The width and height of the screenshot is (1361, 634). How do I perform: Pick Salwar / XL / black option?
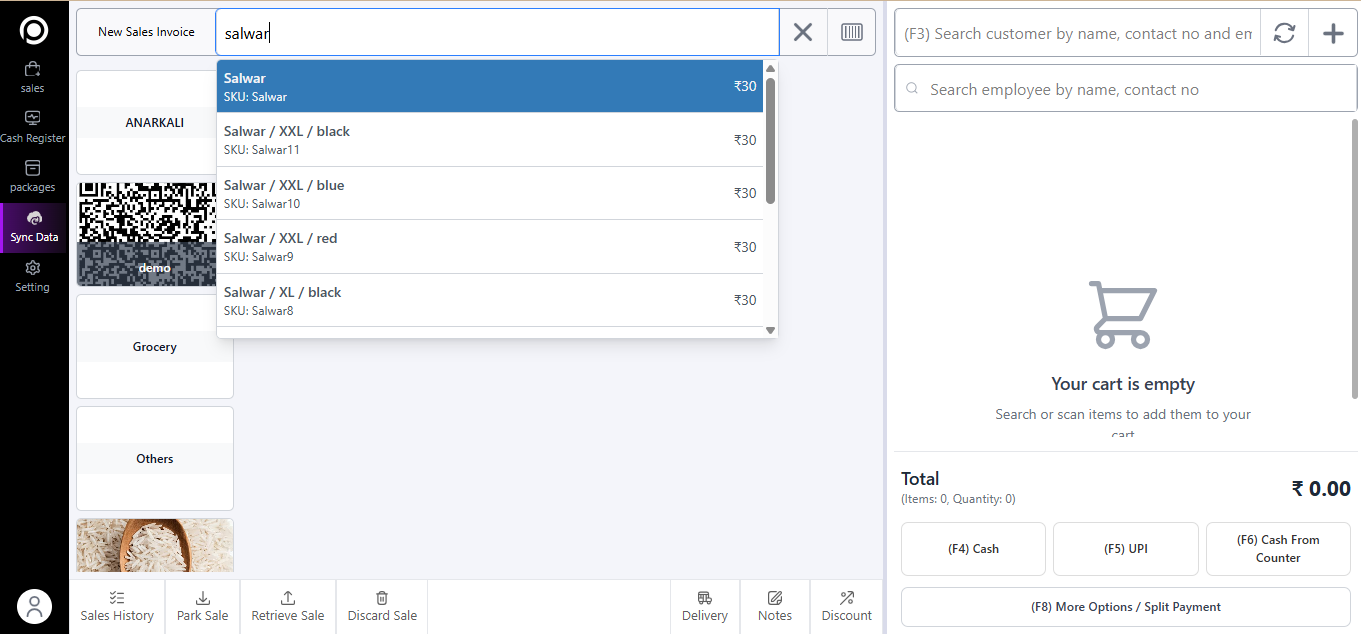[x=490, y=300]
